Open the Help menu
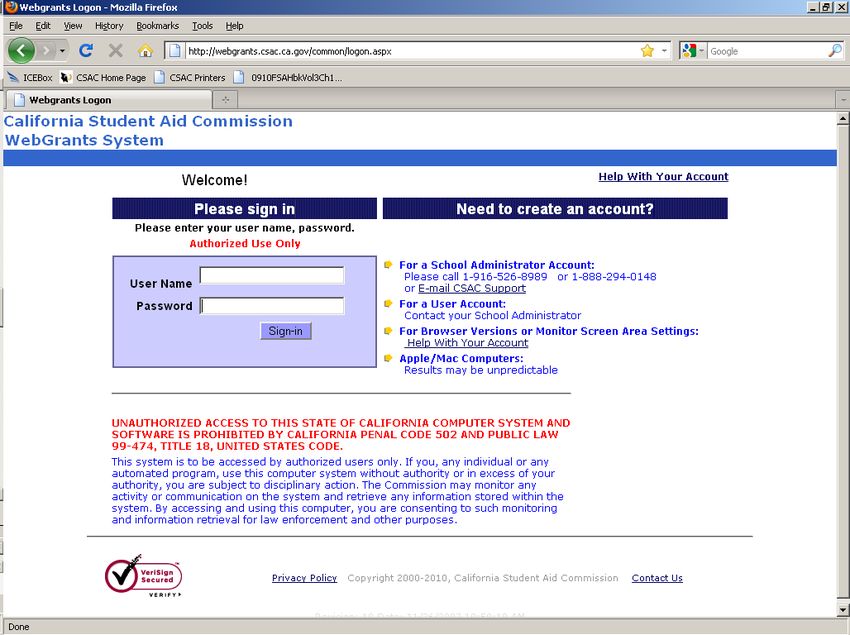850x635 pixels. point(234,25)
